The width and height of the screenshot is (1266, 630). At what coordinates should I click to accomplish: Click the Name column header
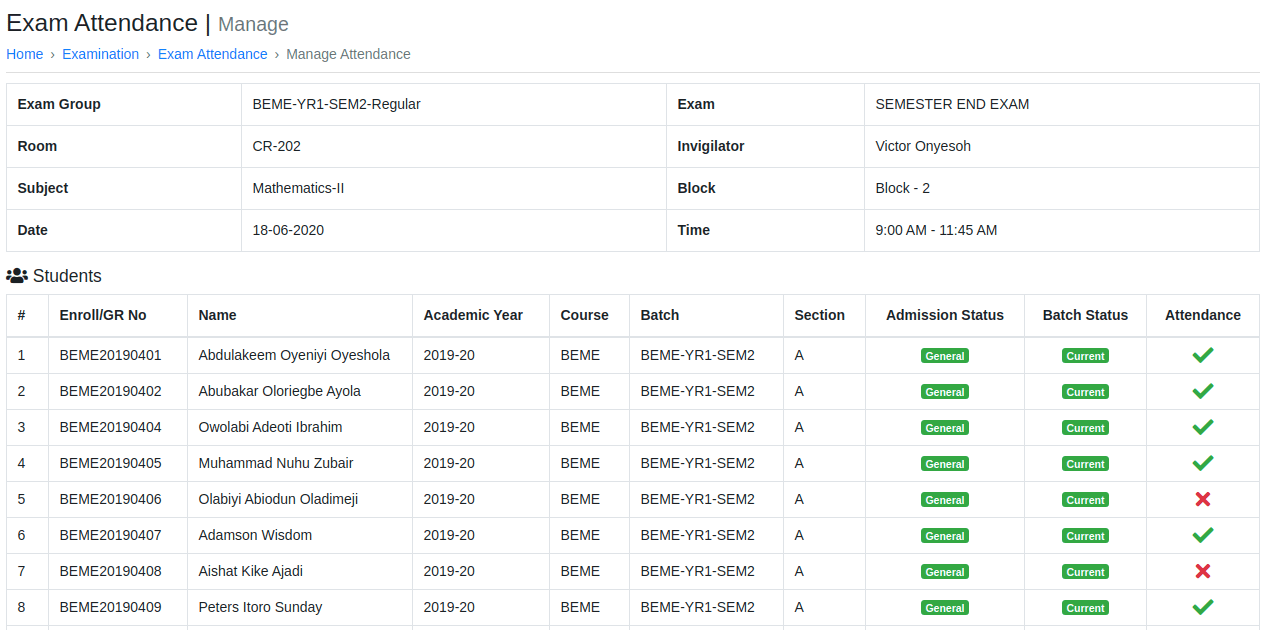coord(217,315)
